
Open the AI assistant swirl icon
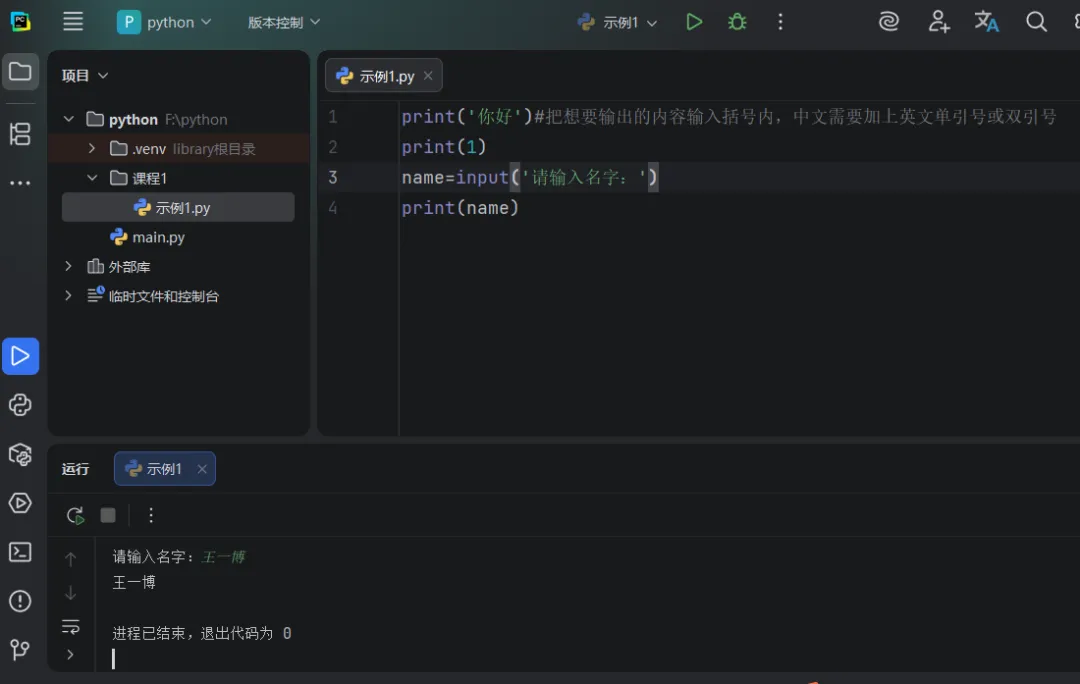889,22
